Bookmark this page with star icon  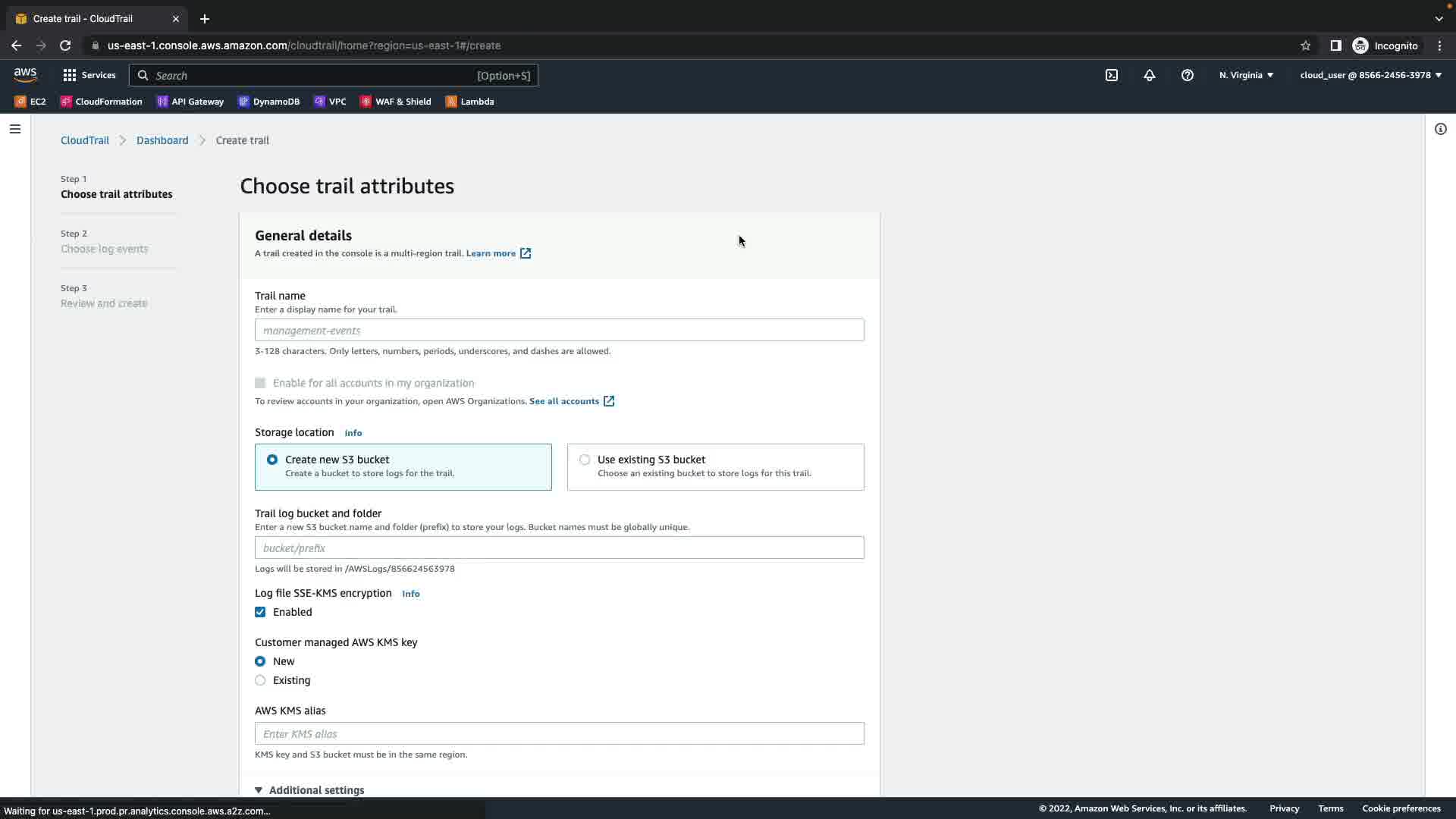[x=1305, y=45]
